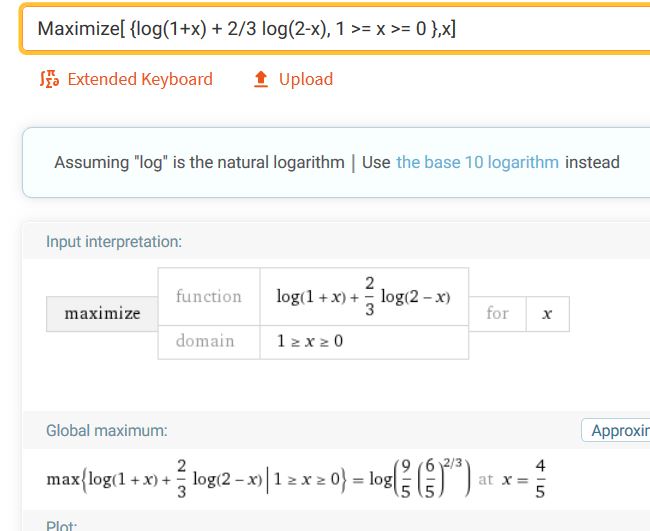Viewport: 650px width, 531px height.
Task: Select the "maximize" cell in interpretation table
Action: point(103,314)
